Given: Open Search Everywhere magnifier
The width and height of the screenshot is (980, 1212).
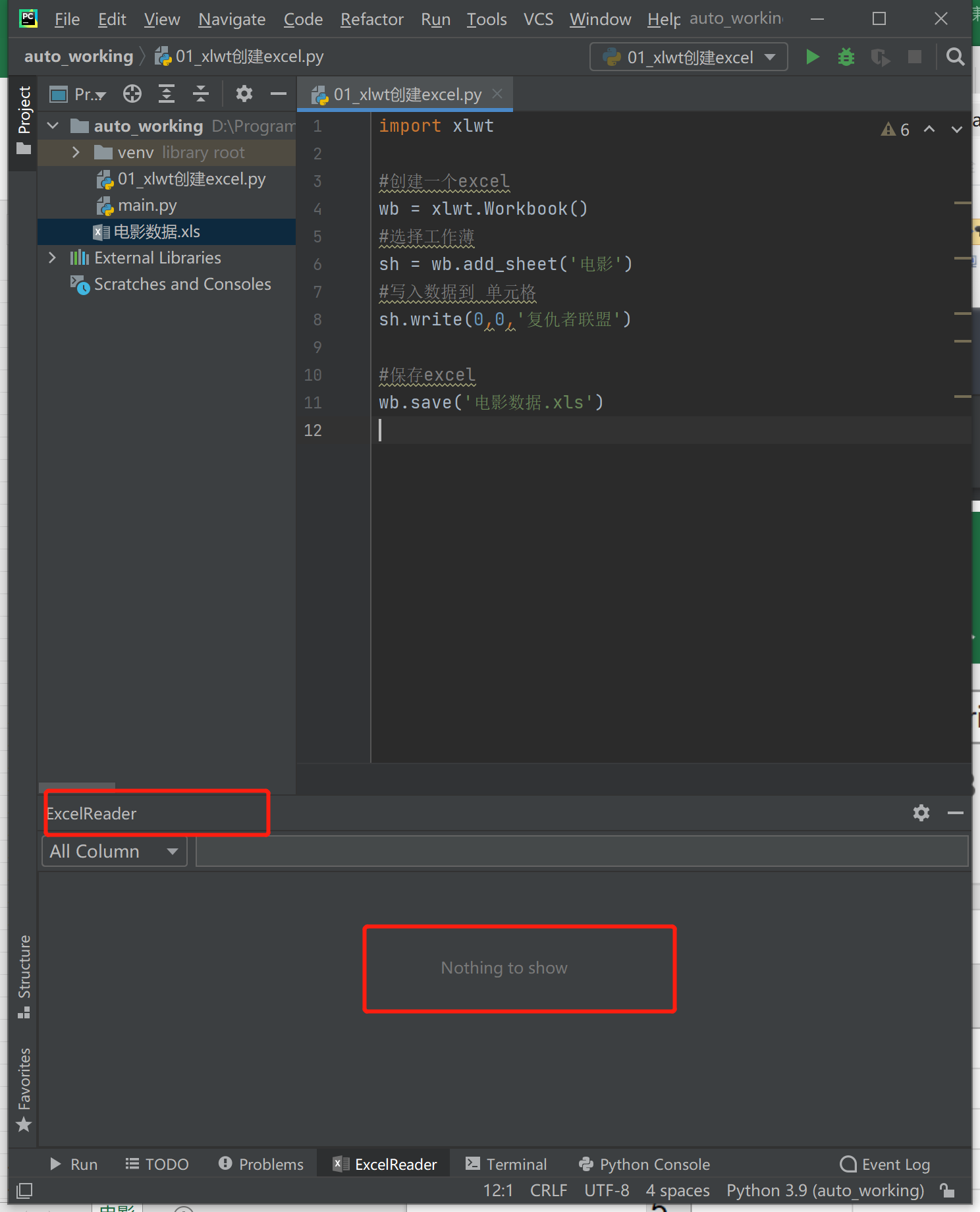Looking at the screenshot, I should 955,57.
